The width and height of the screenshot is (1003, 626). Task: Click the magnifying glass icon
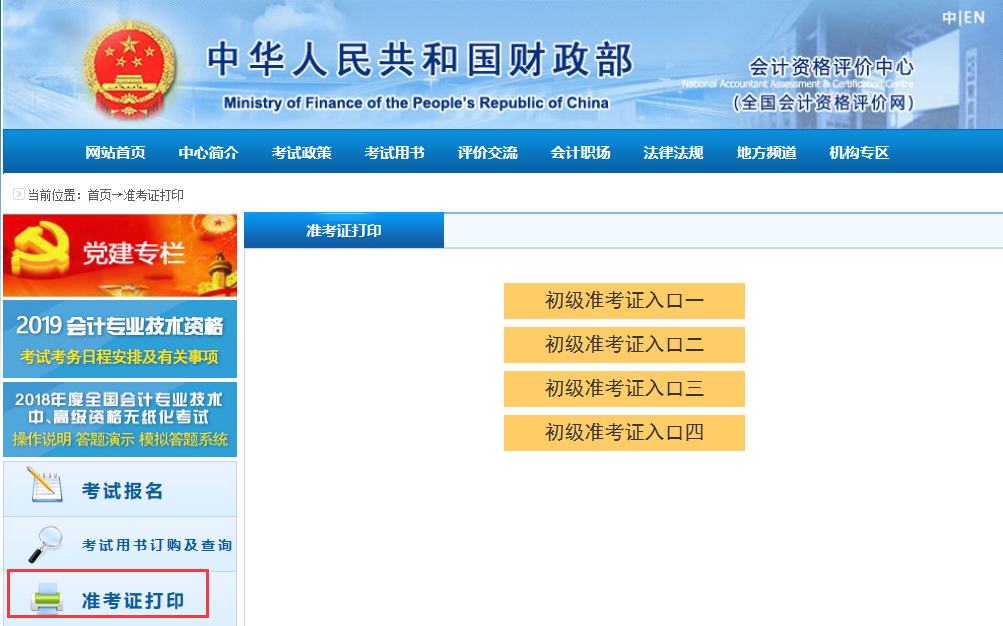(x=45, y=543)
